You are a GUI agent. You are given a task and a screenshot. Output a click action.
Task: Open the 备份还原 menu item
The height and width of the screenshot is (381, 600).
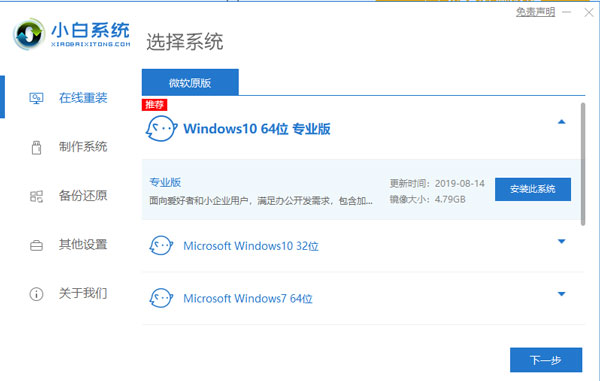pyautogui.click(x=83, y=196)
